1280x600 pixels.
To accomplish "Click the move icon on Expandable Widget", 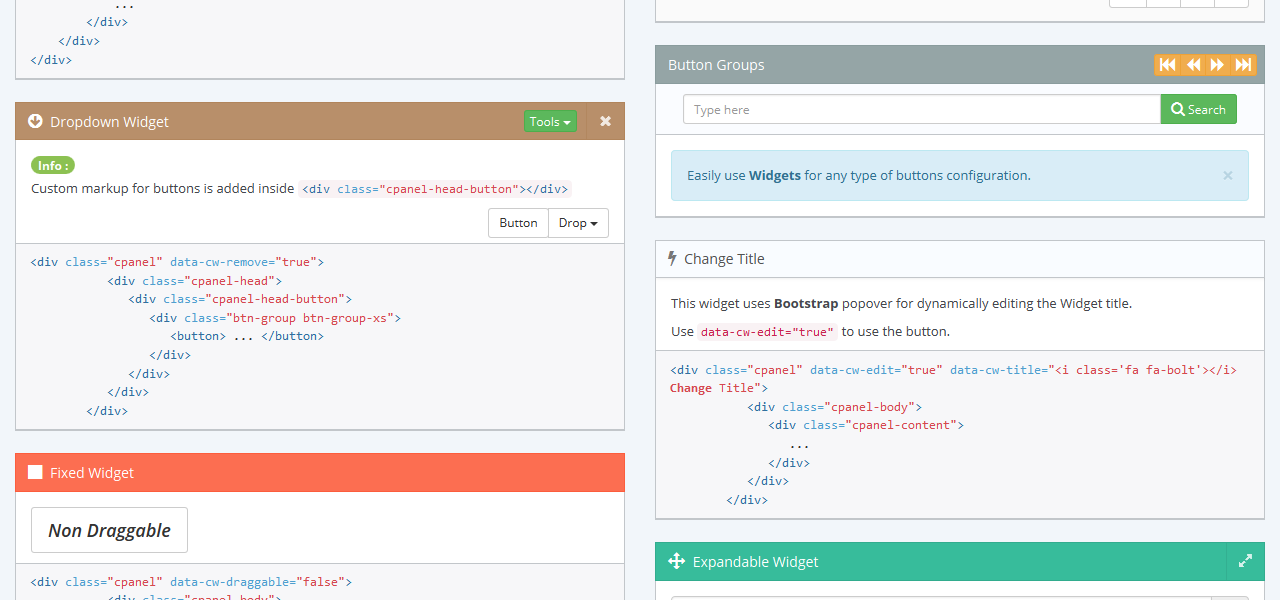I will click(x=676, y=561).
